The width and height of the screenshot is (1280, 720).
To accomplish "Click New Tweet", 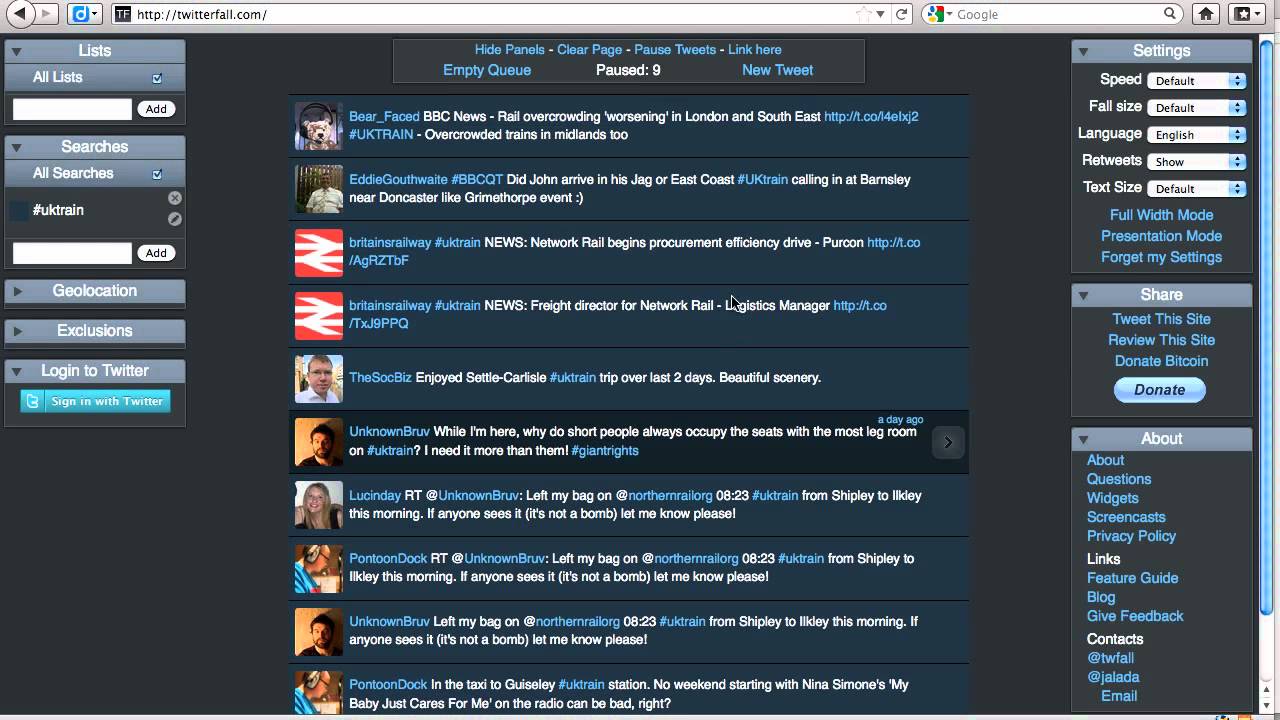I will click(x=777, y=70).
